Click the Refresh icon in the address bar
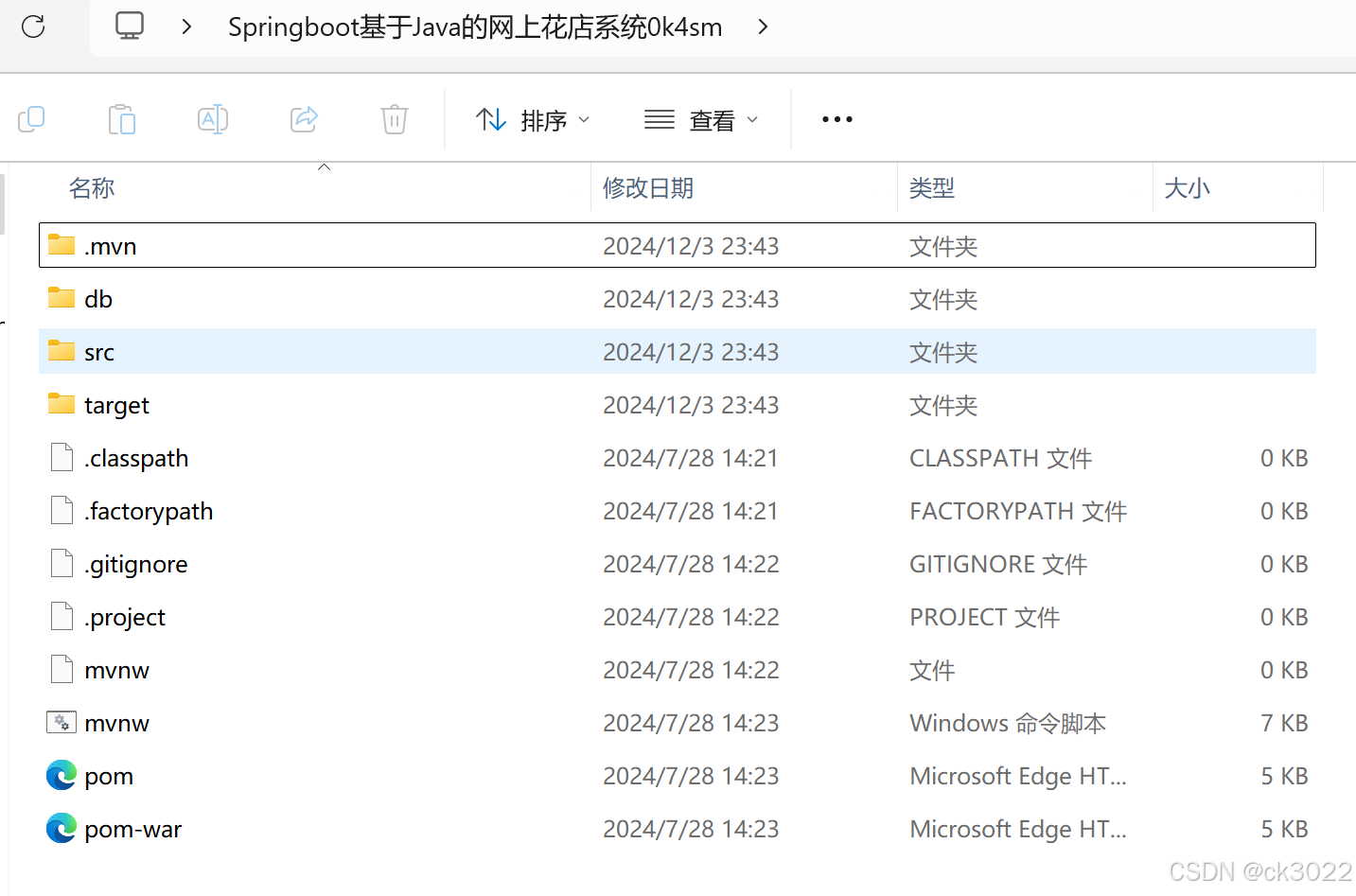 point(32,26)
